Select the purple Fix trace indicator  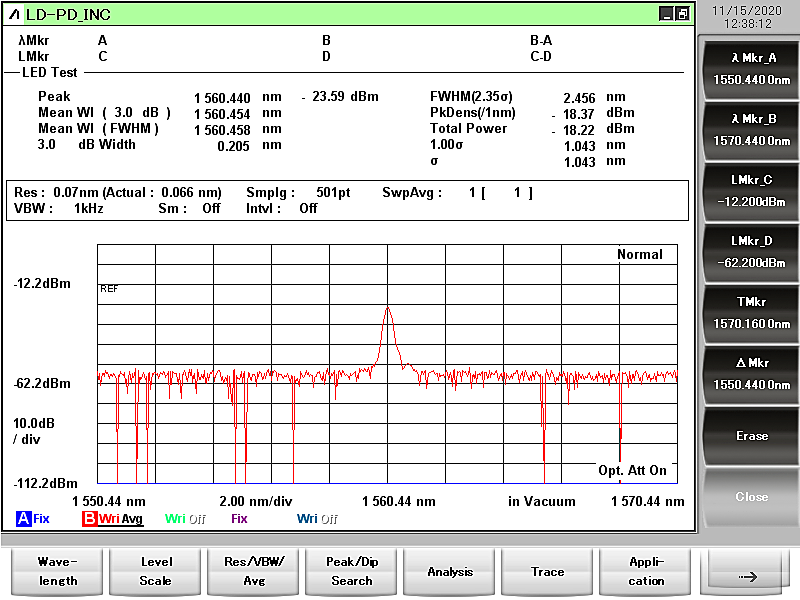point(239,519)
